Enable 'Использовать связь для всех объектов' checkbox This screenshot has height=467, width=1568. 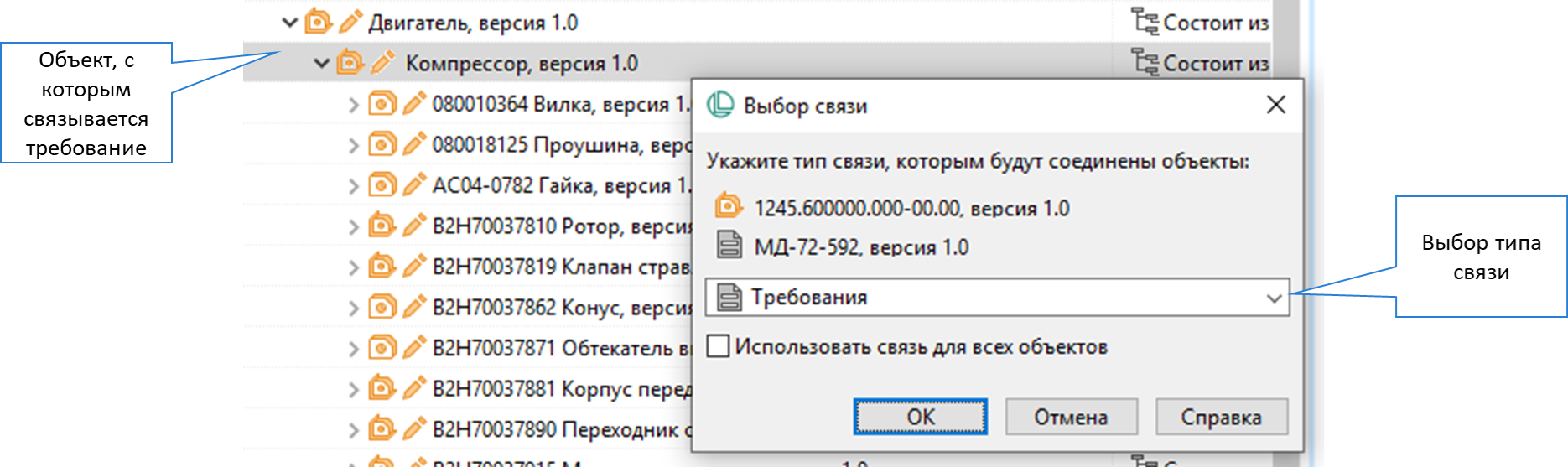pyautogui.click(x=718, y=346)
